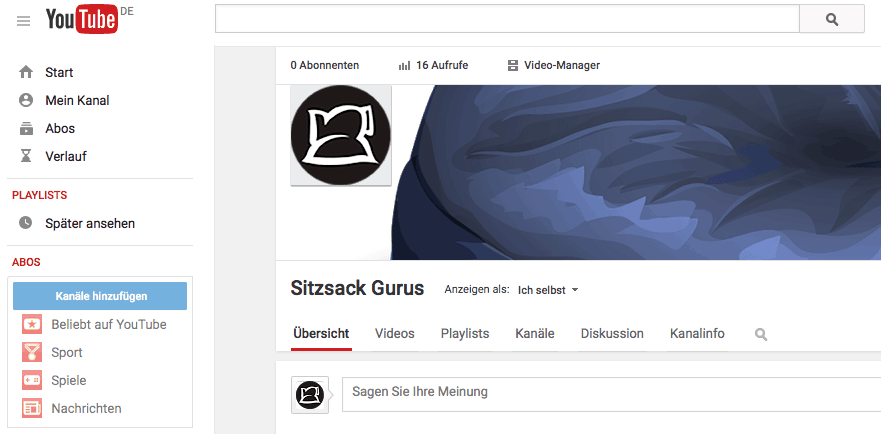This screenshot has height=434, width=881.
Task: Click the Mein Kanal person icon
Action: point(26,100)
